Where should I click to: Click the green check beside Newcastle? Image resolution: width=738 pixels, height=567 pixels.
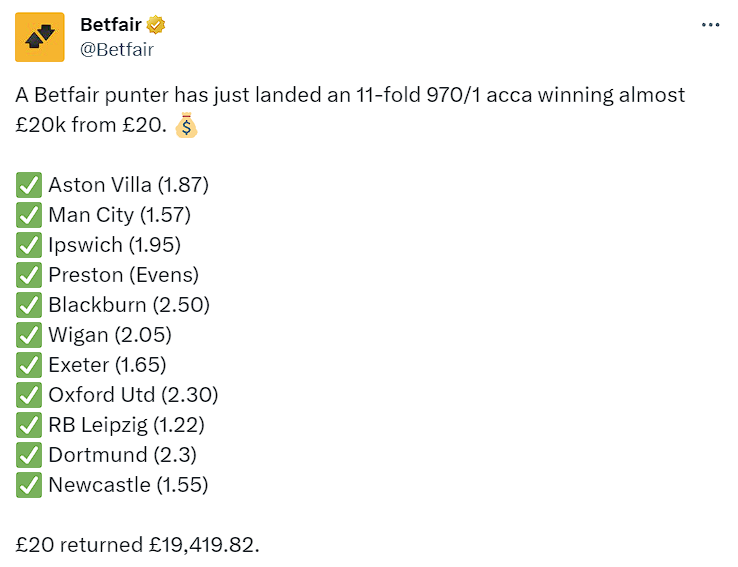click(29, 485)
